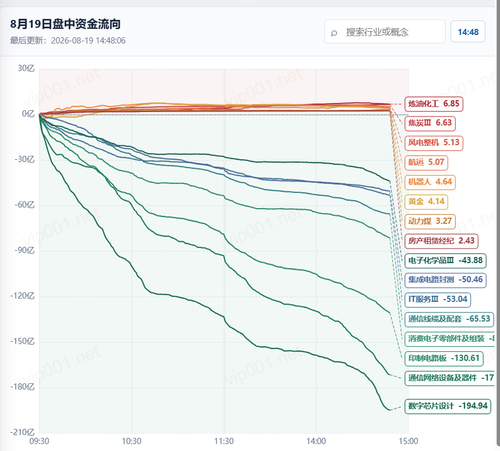This screenshot has width=500, height=451.
Task: Click the -90亿 y-axis label
Action: 24,250
